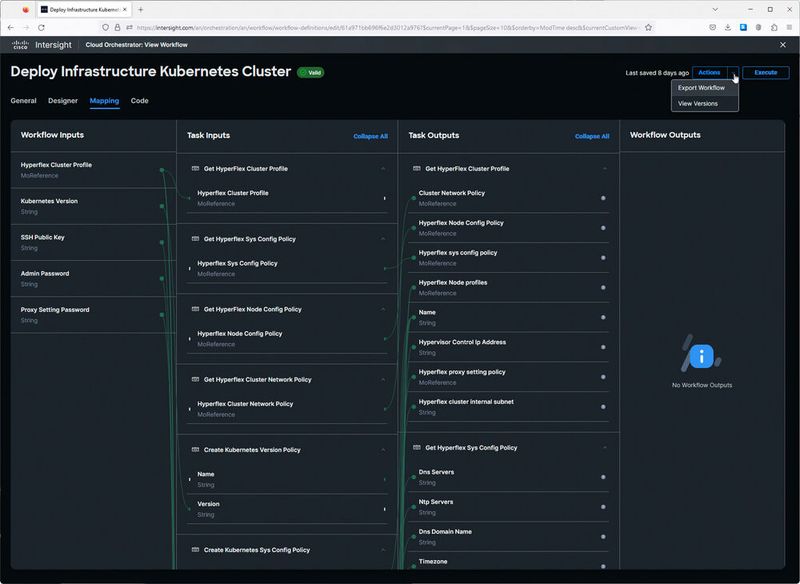Click output connector dot for Hyperflex Node profiles
The width and height of the screenshot is (800, 584).
coord(603,288)
